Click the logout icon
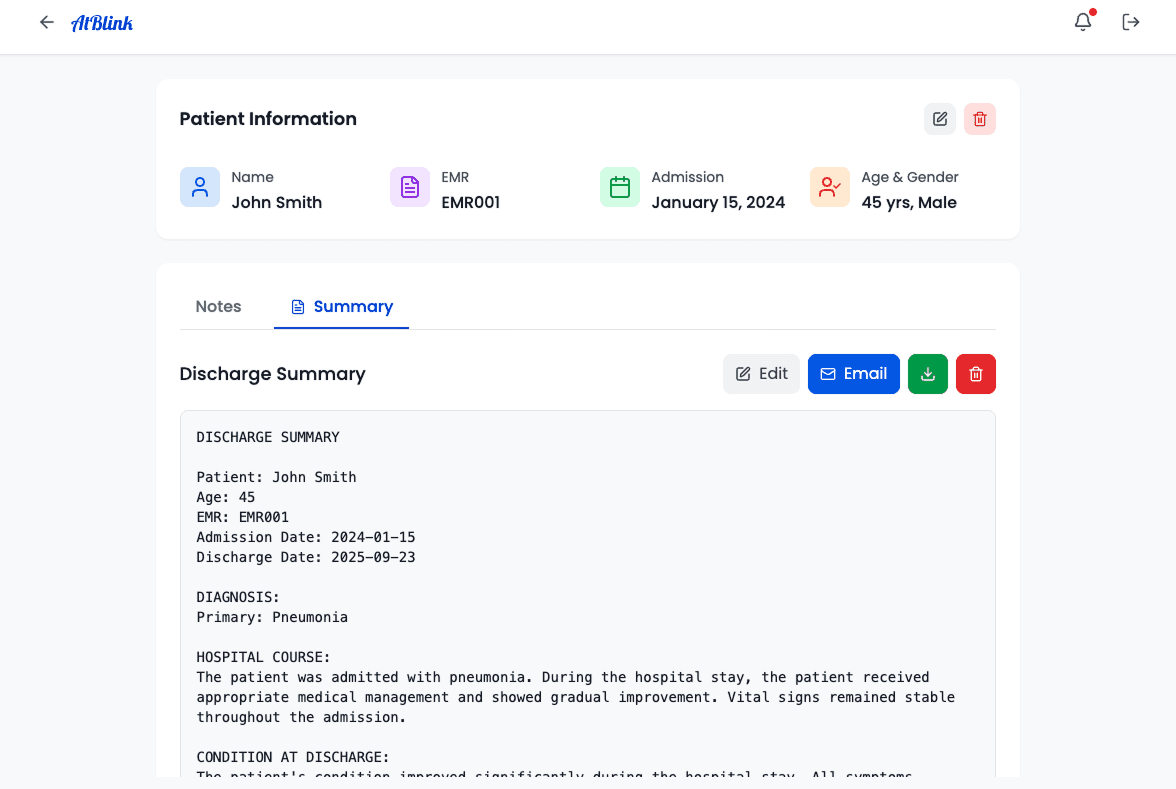The height and width of the screenshot is (789, 1176). click(x=1131, y=22)
